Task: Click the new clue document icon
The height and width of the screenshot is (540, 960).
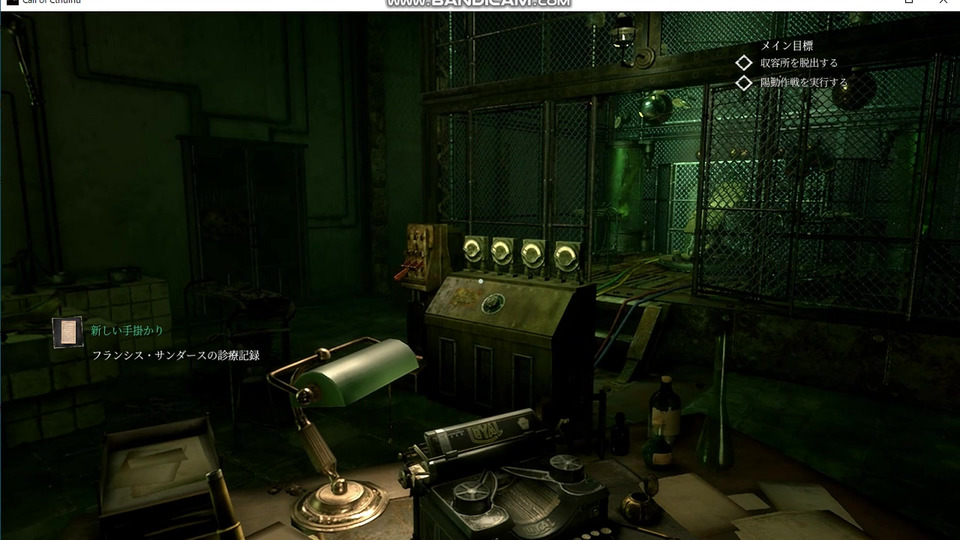Action: (67, 332)
